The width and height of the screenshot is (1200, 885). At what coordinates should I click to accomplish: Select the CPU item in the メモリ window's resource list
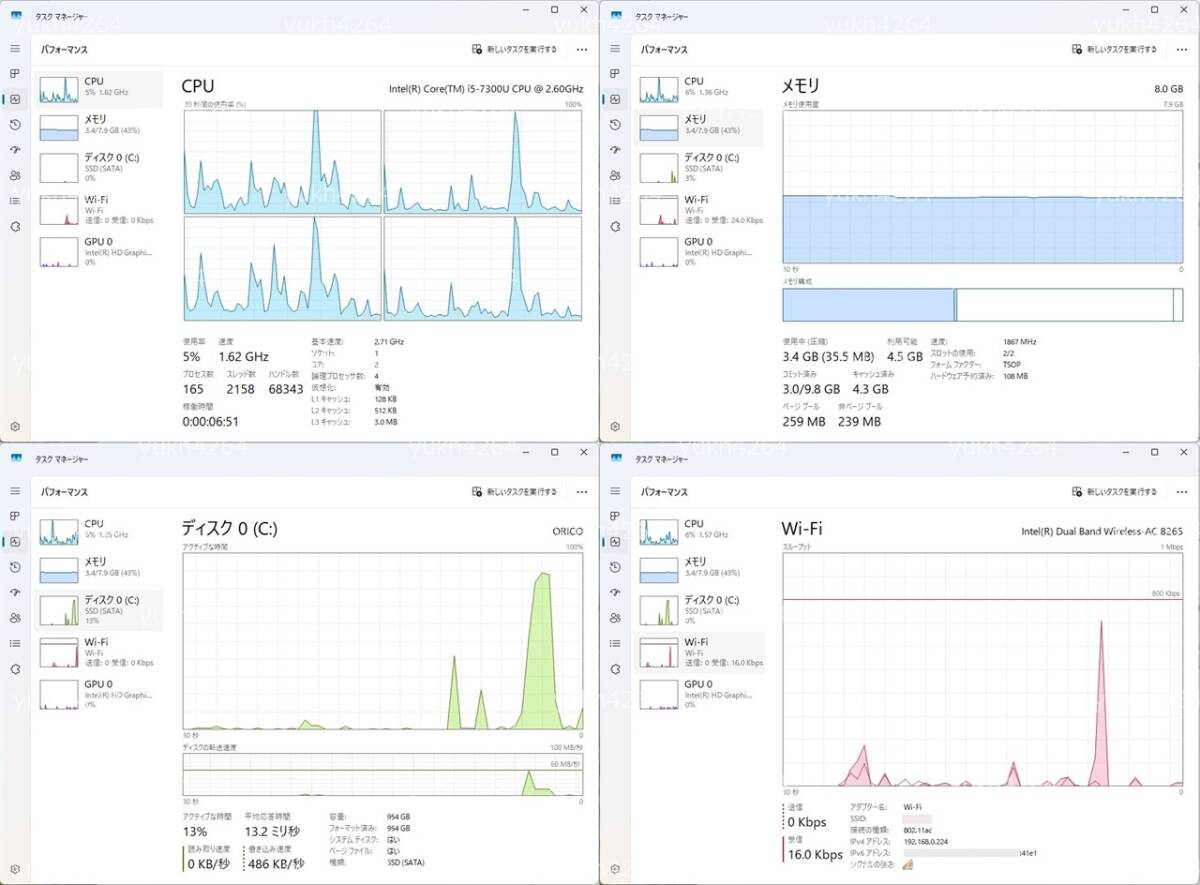point(699,87)
